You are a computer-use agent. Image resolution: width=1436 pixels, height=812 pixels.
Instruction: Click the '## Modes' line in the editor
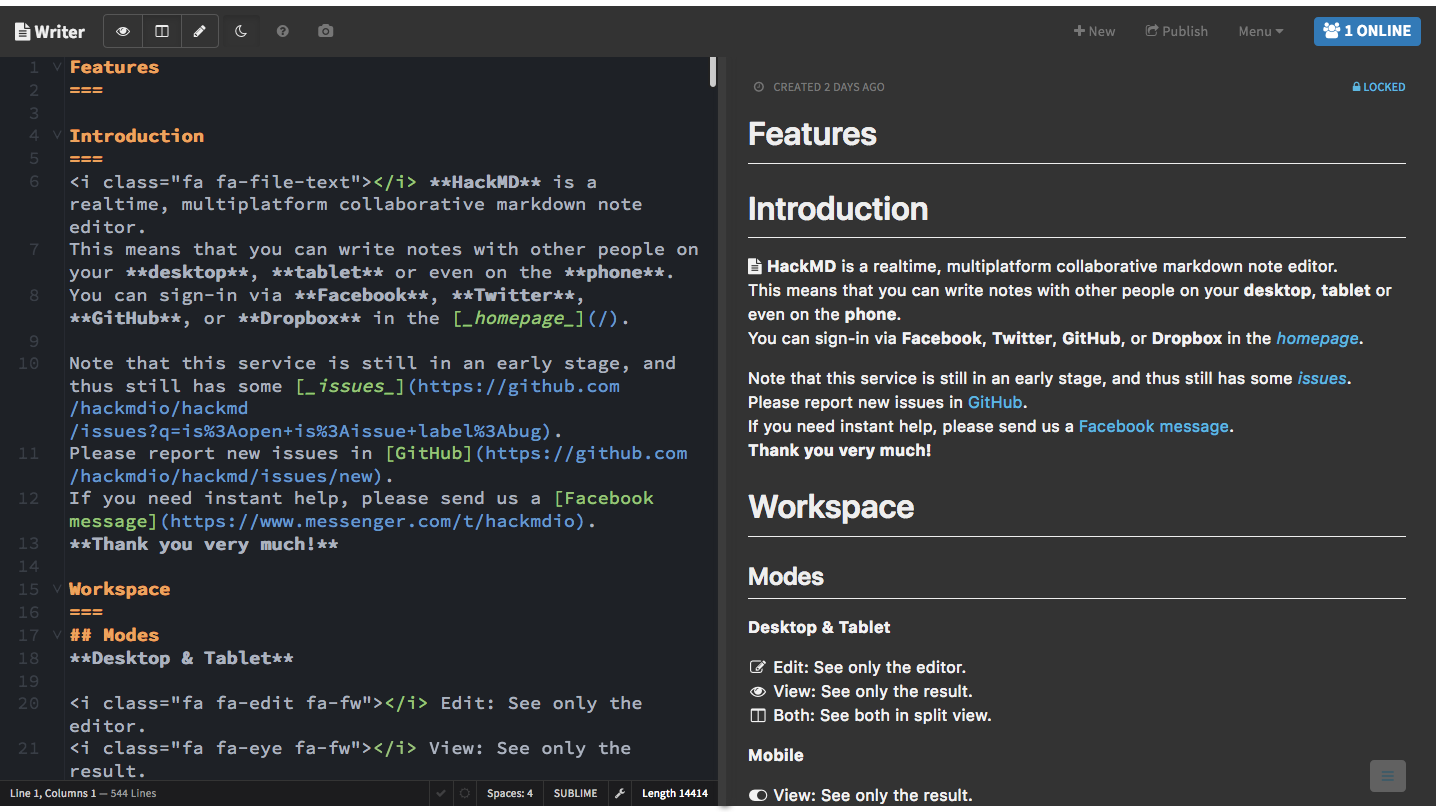[114, 635]
